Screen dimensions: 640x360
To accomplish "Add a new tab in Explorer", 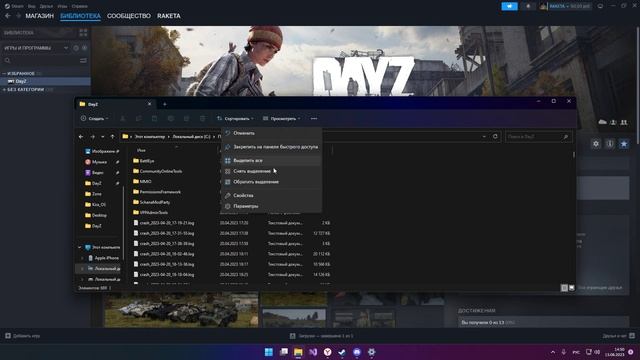I will coord(164,104).
